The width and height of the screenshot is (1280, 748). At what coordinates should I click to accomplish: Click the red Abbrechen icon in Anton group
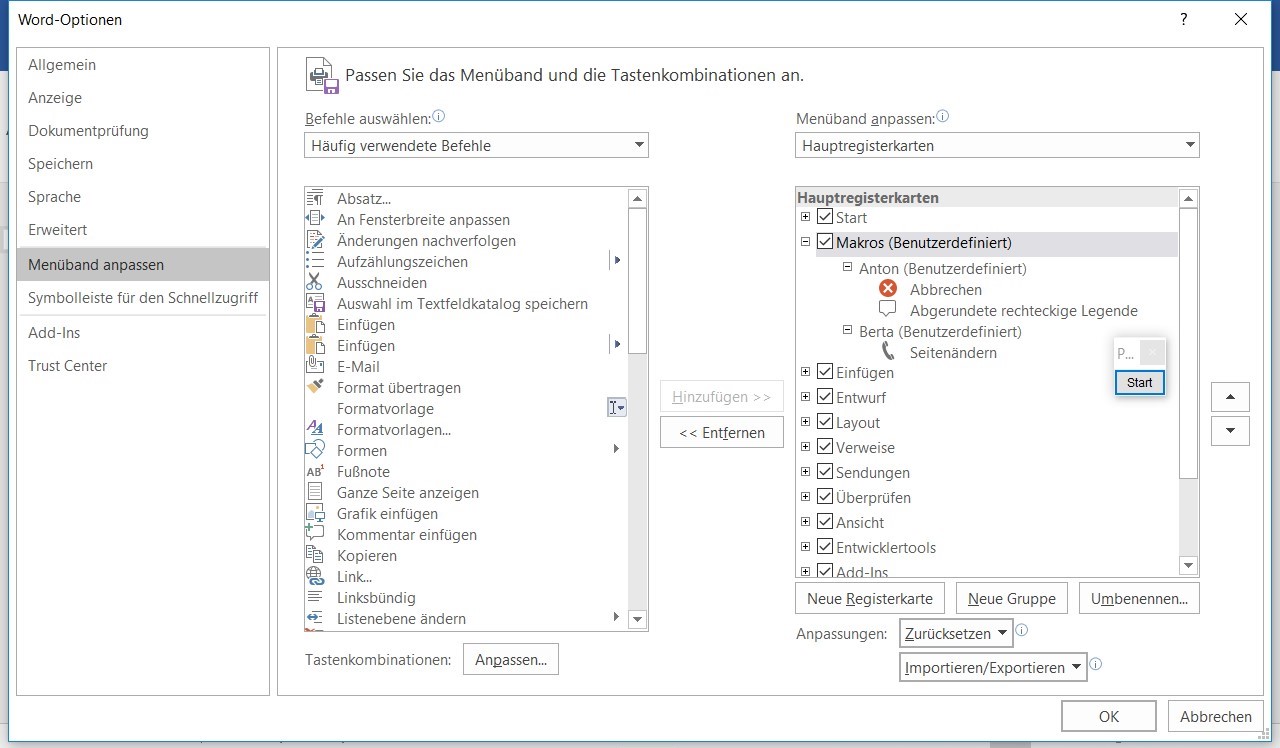pyautogui.click(x=888, y=289)
